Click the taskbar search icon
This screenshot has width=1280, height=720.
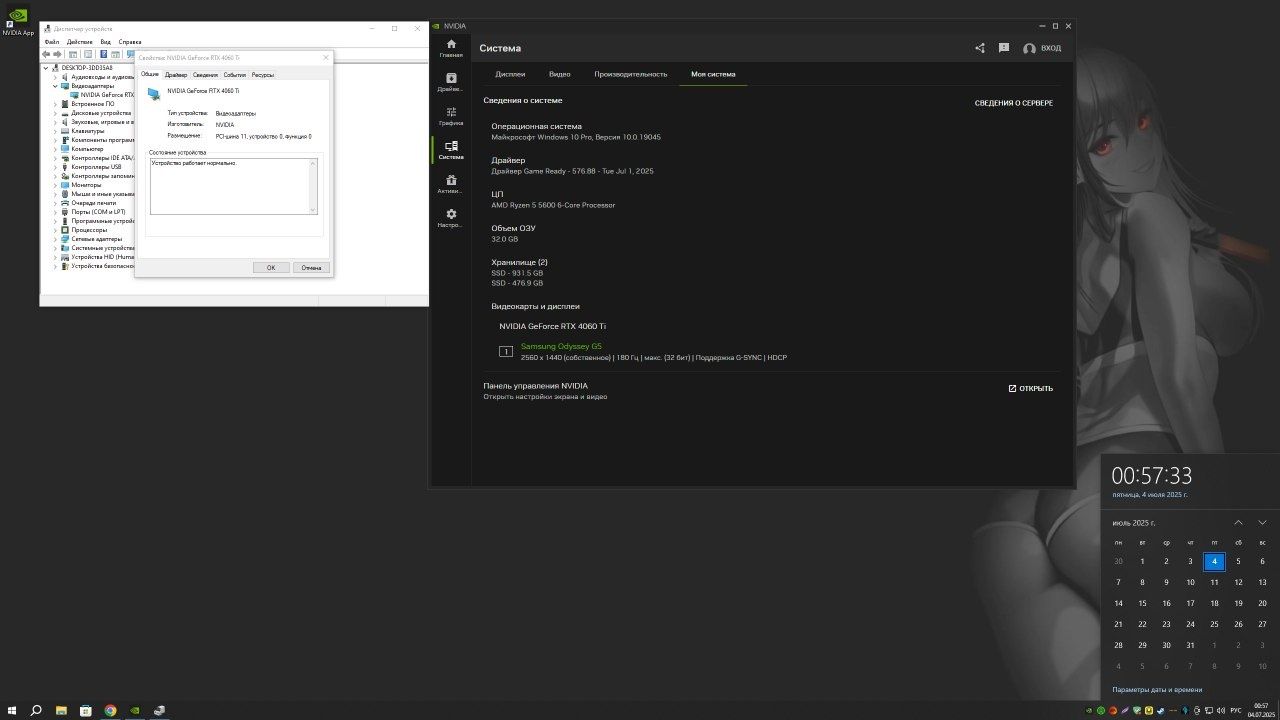click(36, 711)
